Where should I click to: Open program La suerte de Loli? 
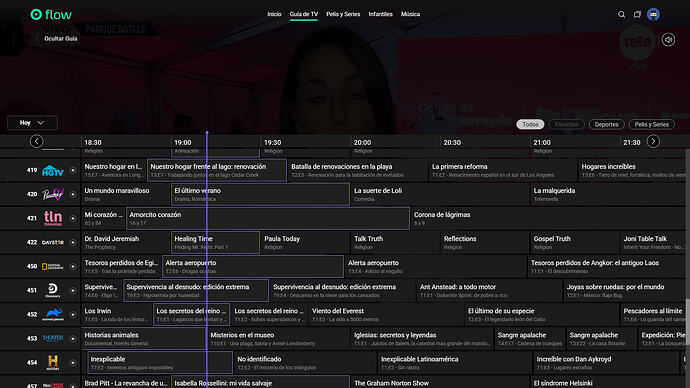pyautogui.click(x=440, y=194)
